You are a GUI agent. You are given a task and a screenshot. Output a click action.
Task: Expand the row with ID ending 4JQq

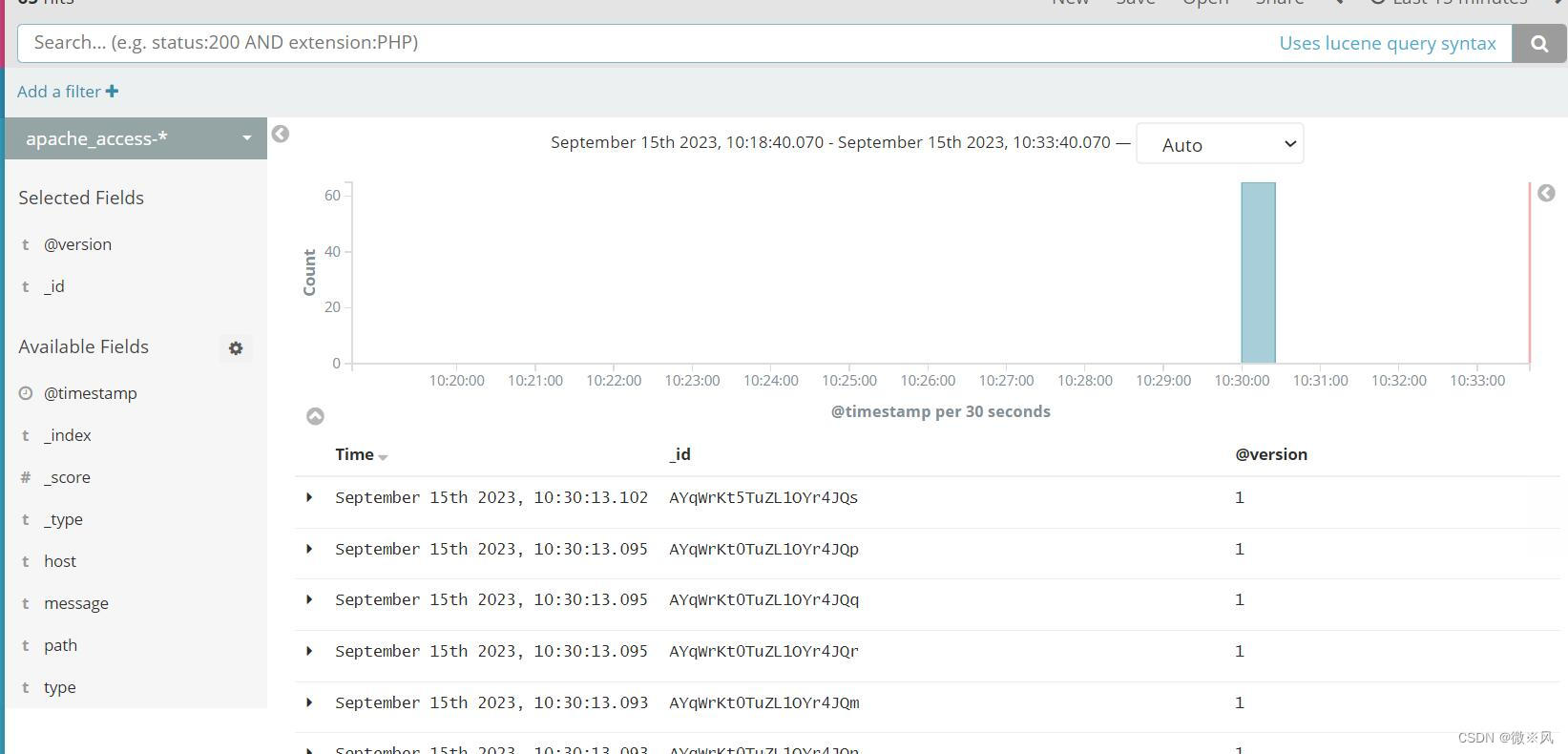pyautogui.click(x=309, y=599)
